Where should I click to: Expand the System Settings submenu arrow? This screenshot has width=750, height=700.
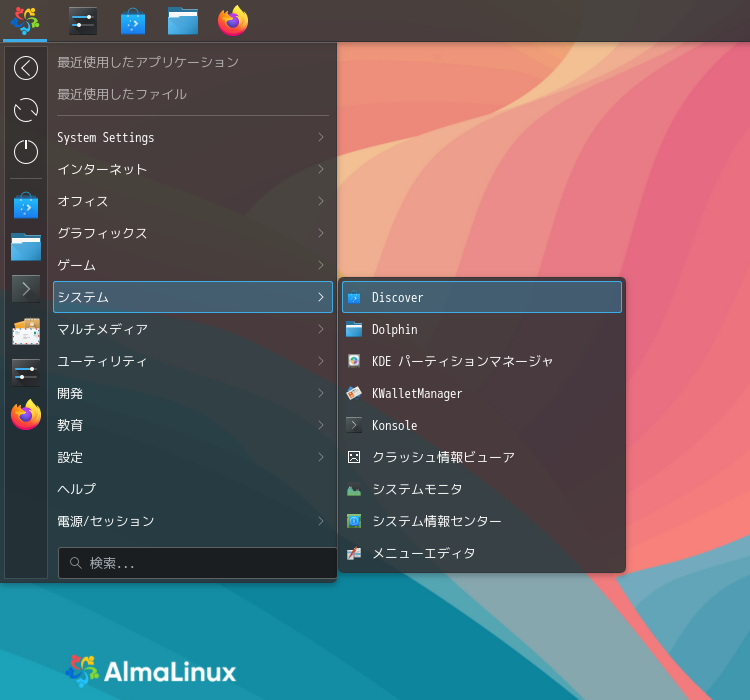tap(321, 137)
